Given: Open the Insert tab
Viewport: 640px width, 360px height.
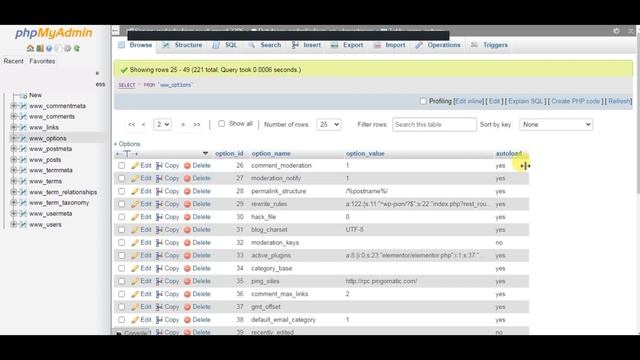Looking at the screenshot, I should (x=306, y=45).
